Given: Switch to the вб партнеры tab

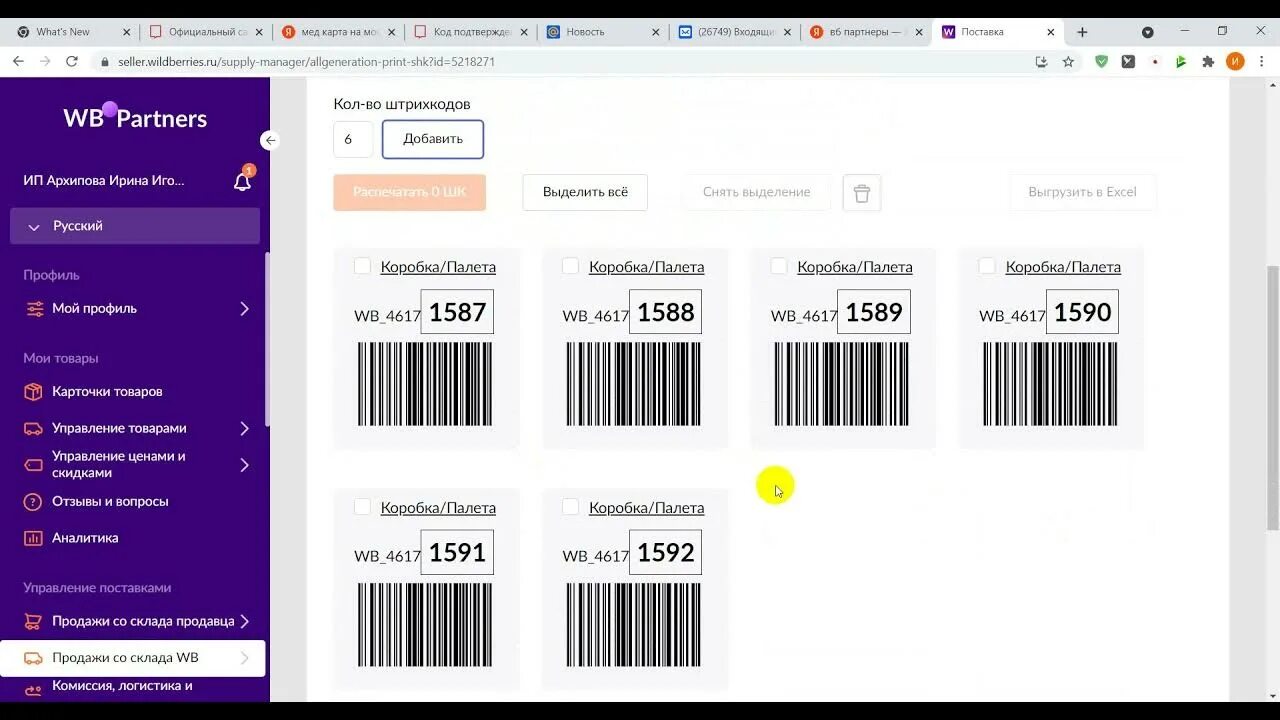Looking at the screenshot, I should coord(866,32).
